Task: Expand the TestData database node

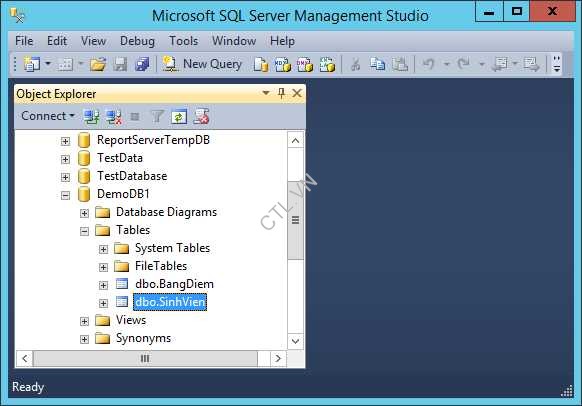Action: pyautogui.click(x=65, y=159)
